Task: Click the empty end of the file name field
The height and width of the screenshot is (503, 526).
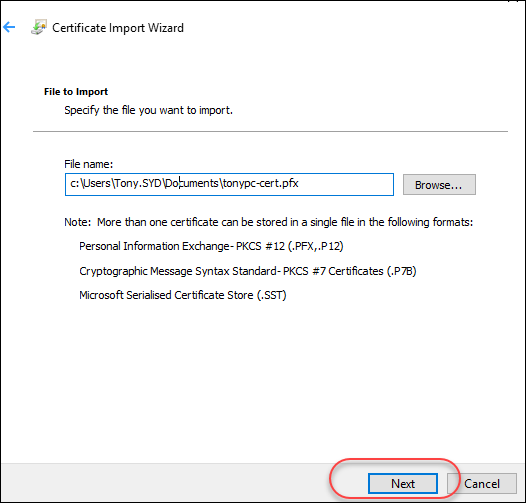Action: coord(346,184)
